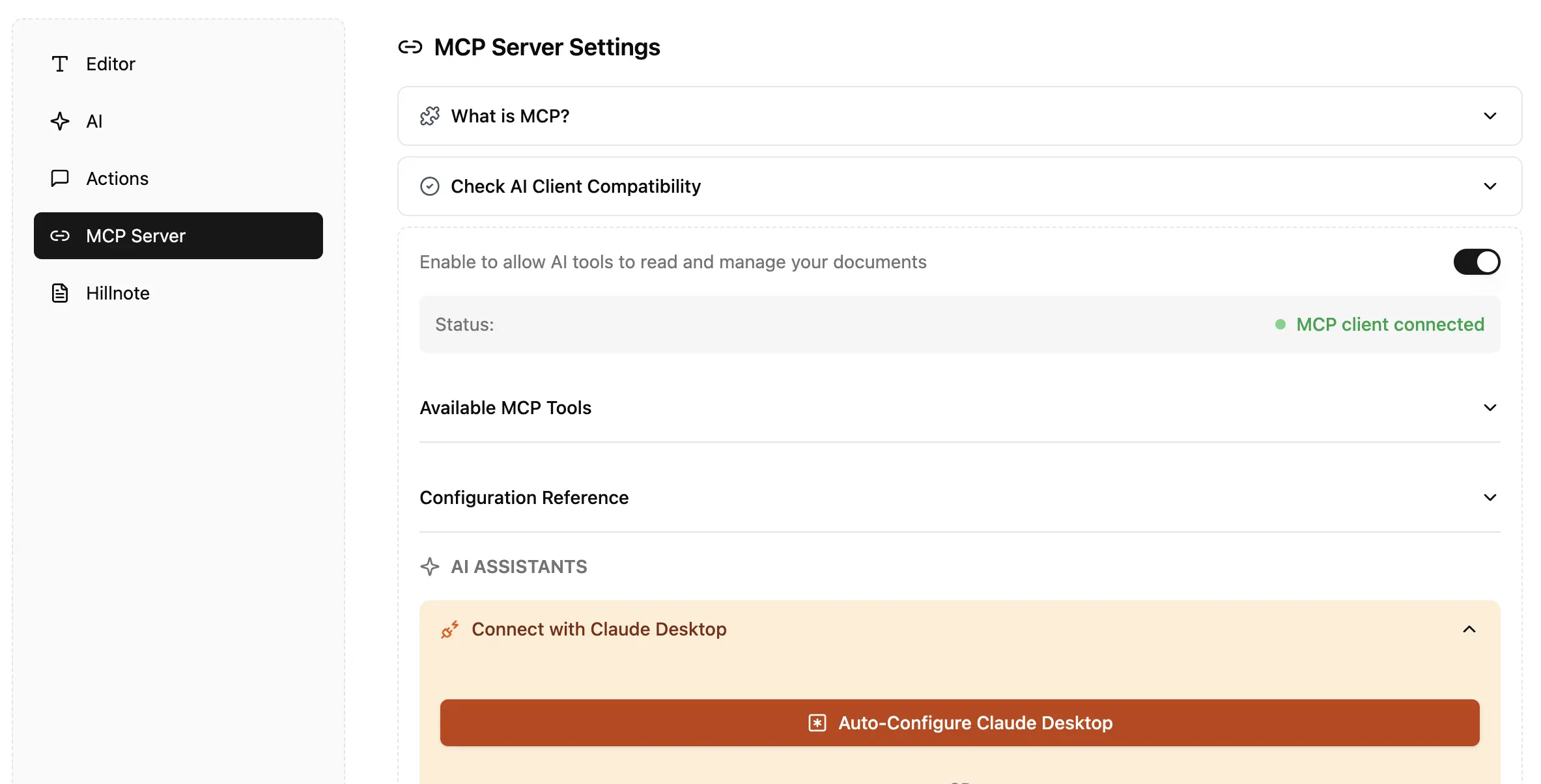Switch to the Editor settings tab
Image resolution: width=1541 pixels, height=784 pixels.
click(111, 64)
